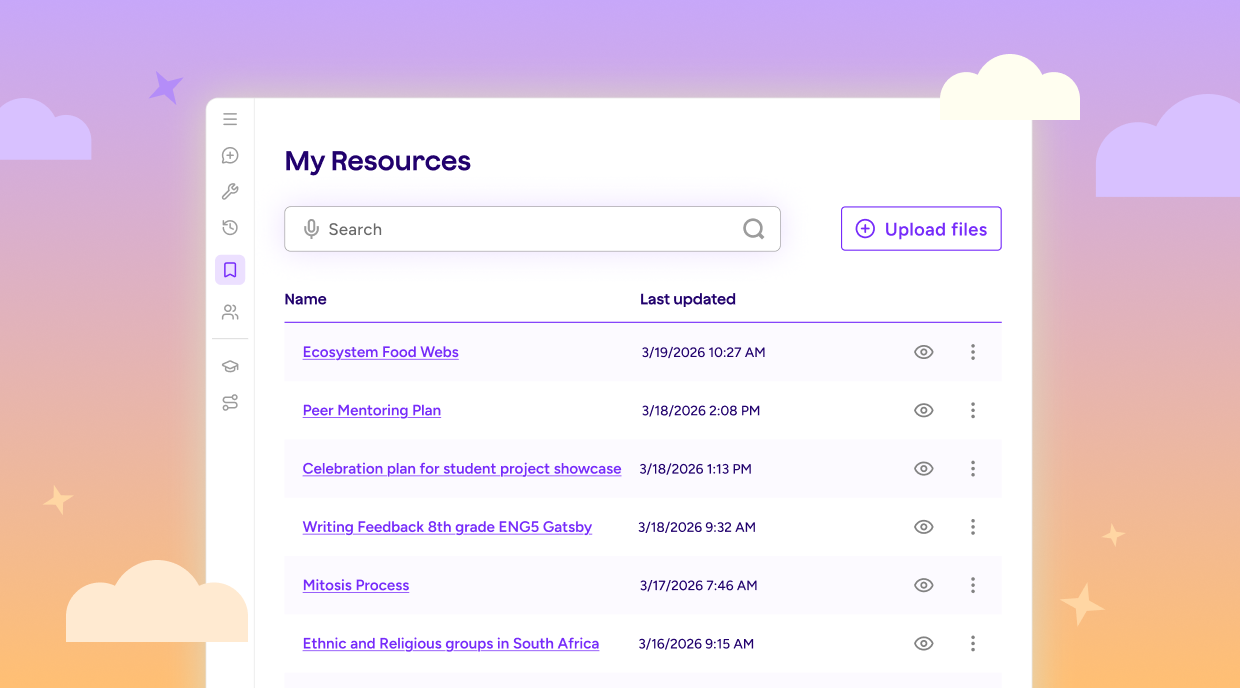The width and height of the screenshot is (1240, 688).
Task: Open more options for Writing Feedback row
Action: [973, 527]
